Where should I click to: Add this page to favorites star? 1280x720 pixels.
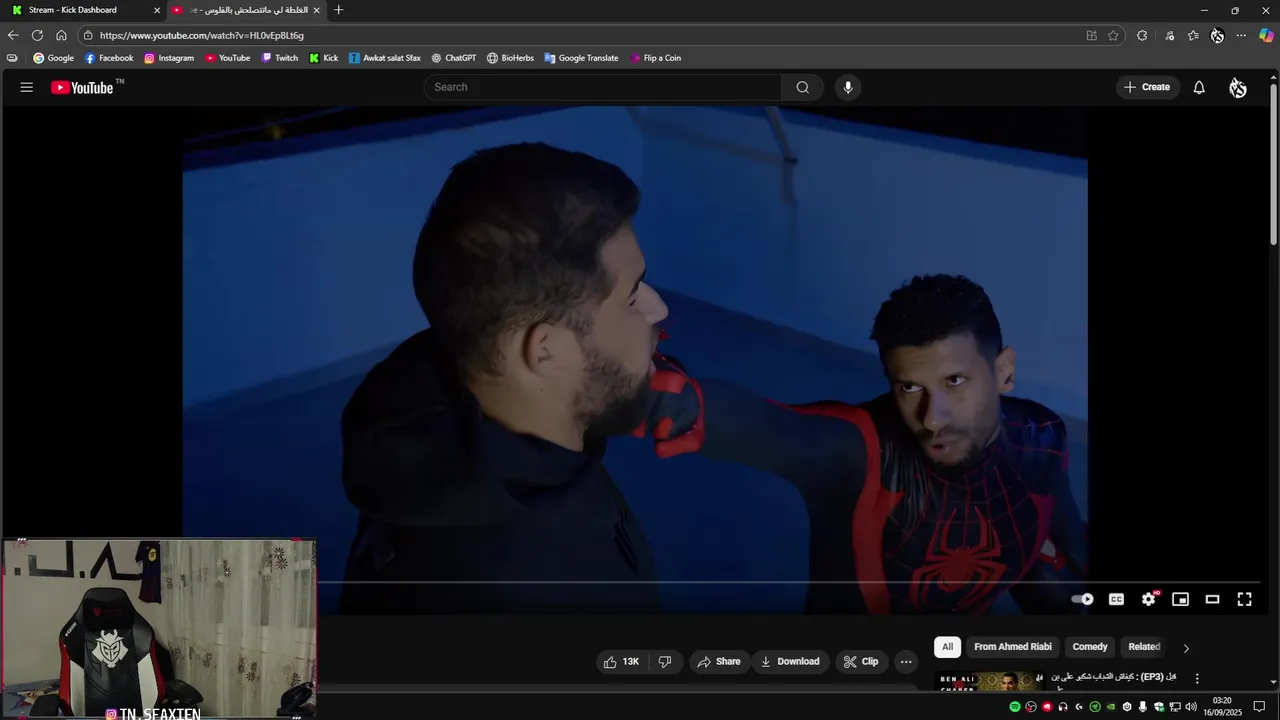point(1113,35)
